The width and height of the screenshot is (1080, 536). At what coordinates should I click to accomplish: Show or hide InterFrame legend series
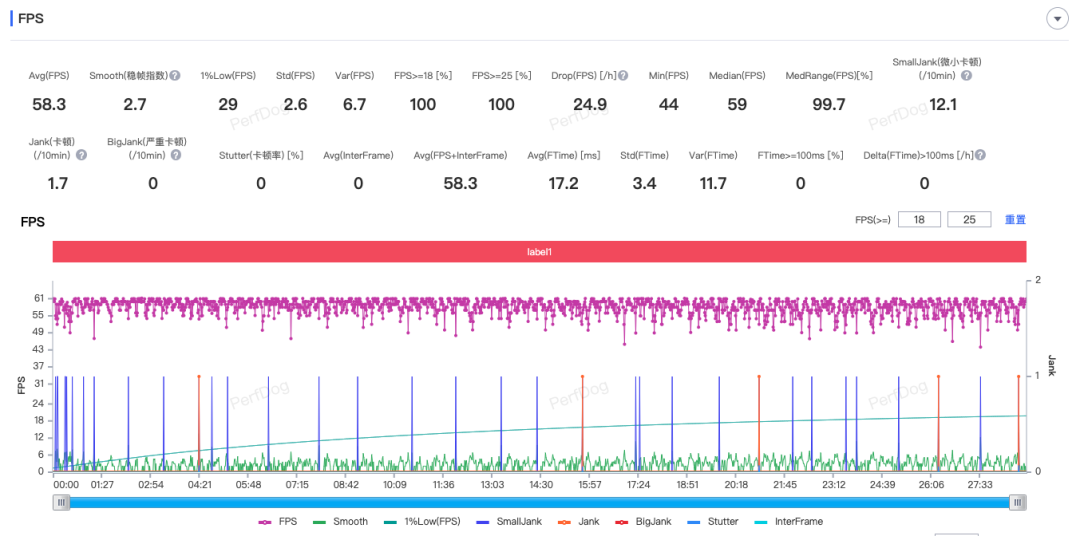pyautogui.click(x=787, y=521)
